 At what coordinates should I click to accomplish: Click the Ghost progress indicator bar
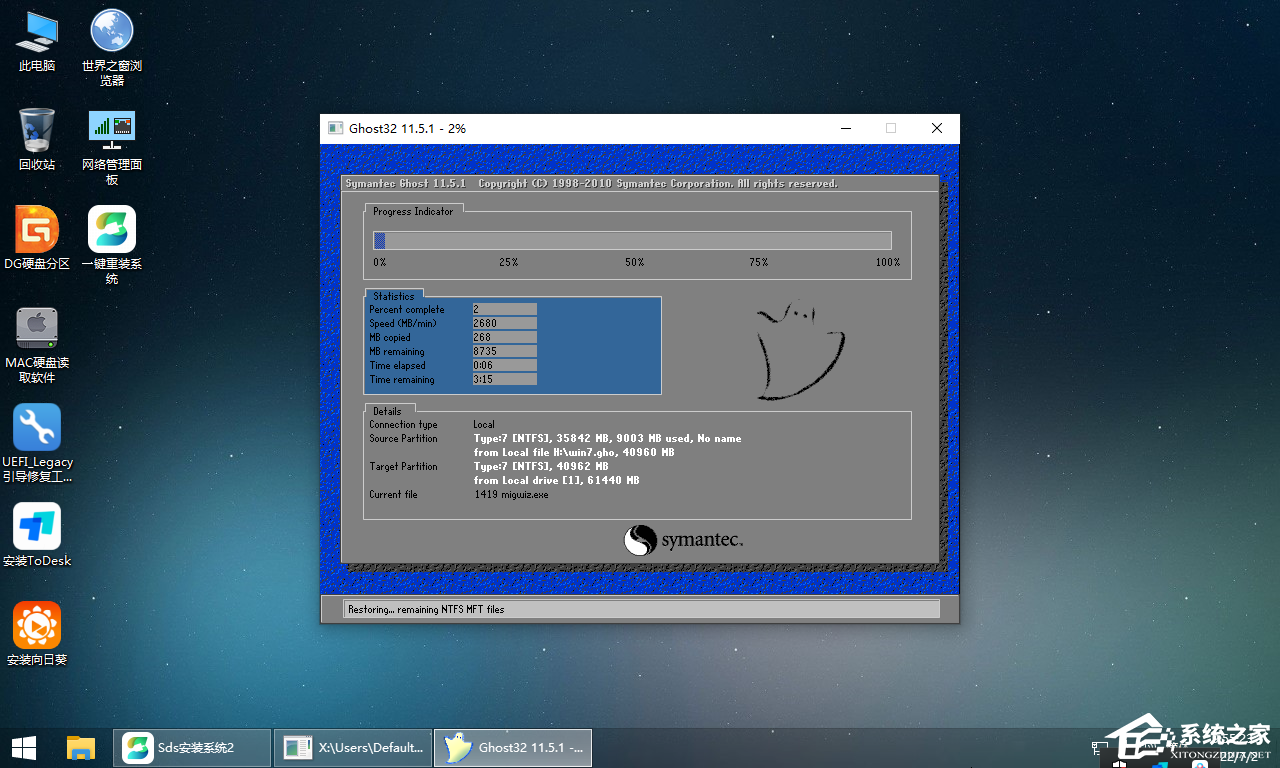click(x=632, y=240)
